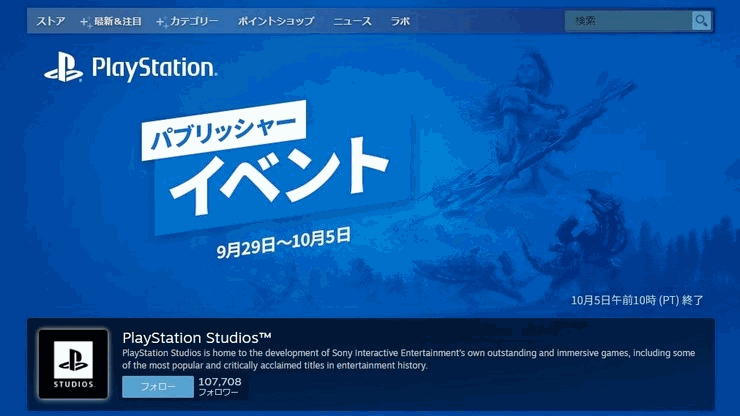Expand the 最新&注目 menu
740x416 pixels.
[x=111, y=21]
